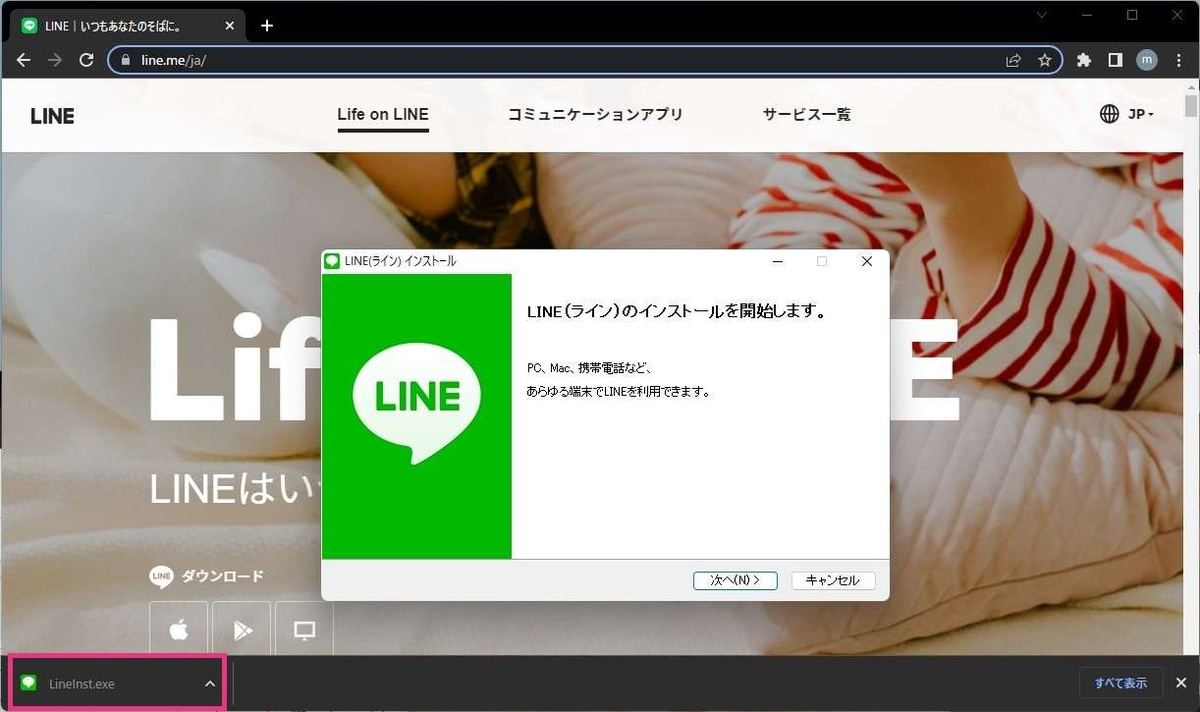Click the LINE logo in site header
This screenshot has height=712, width=1200.
point(53,116)
